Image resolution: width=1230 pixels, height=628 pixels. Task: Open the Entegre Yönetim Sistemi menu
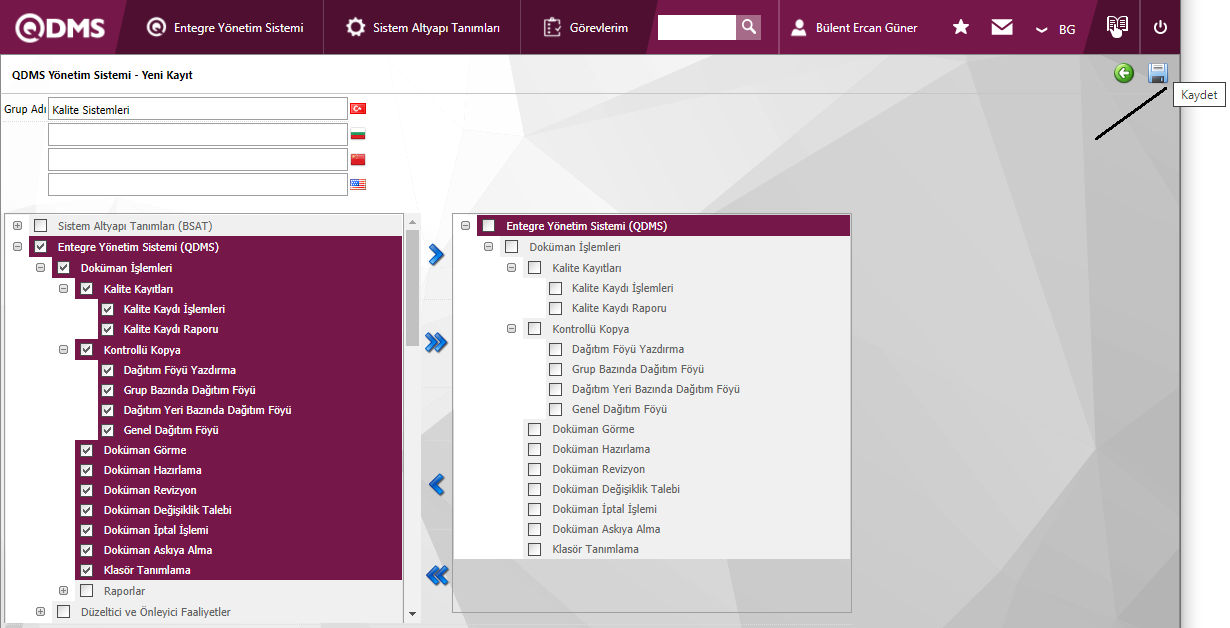point(225,28)
